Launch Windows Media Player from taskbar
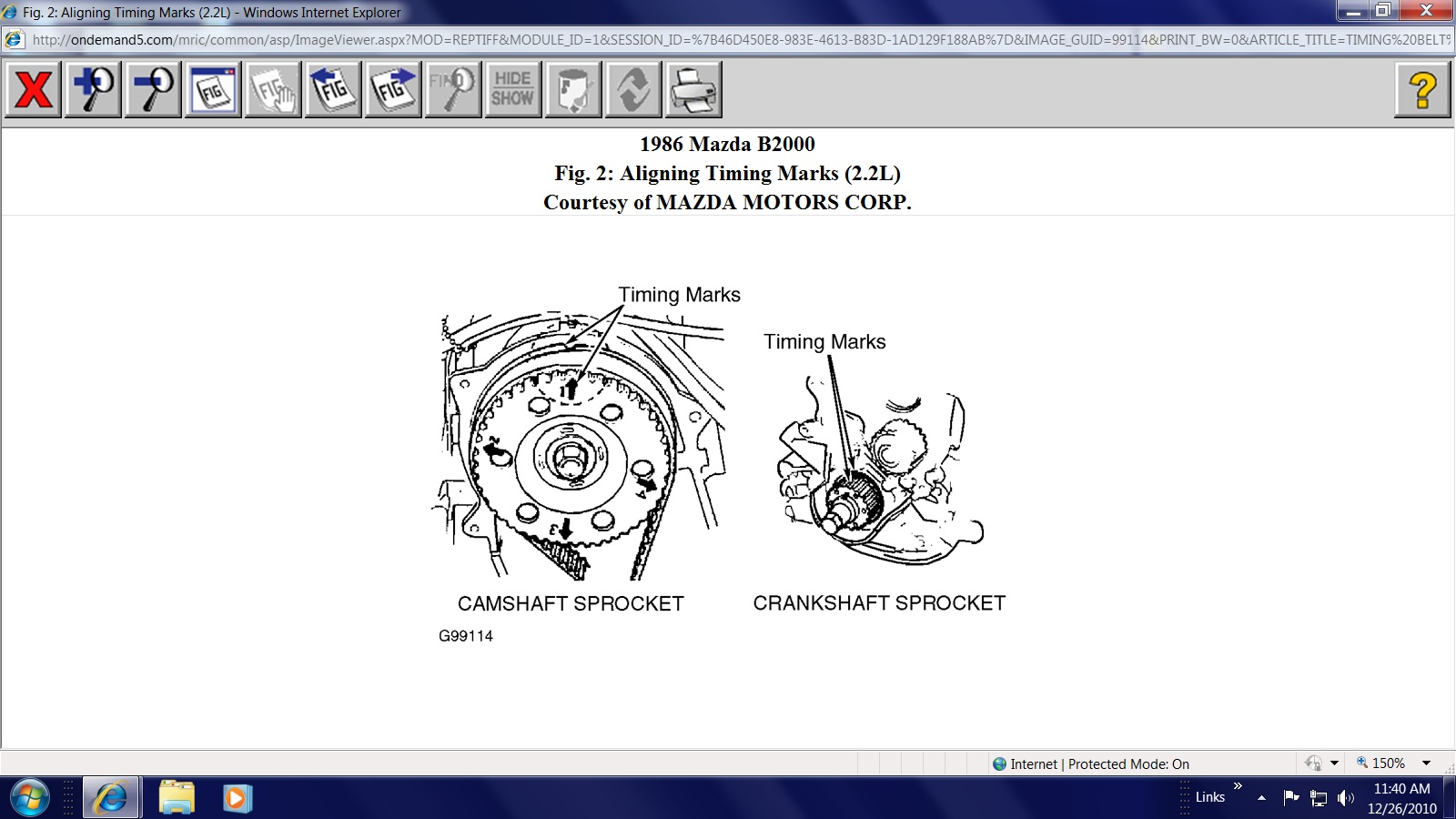Screen dimensions: 1456x819 tap(237, 798)
